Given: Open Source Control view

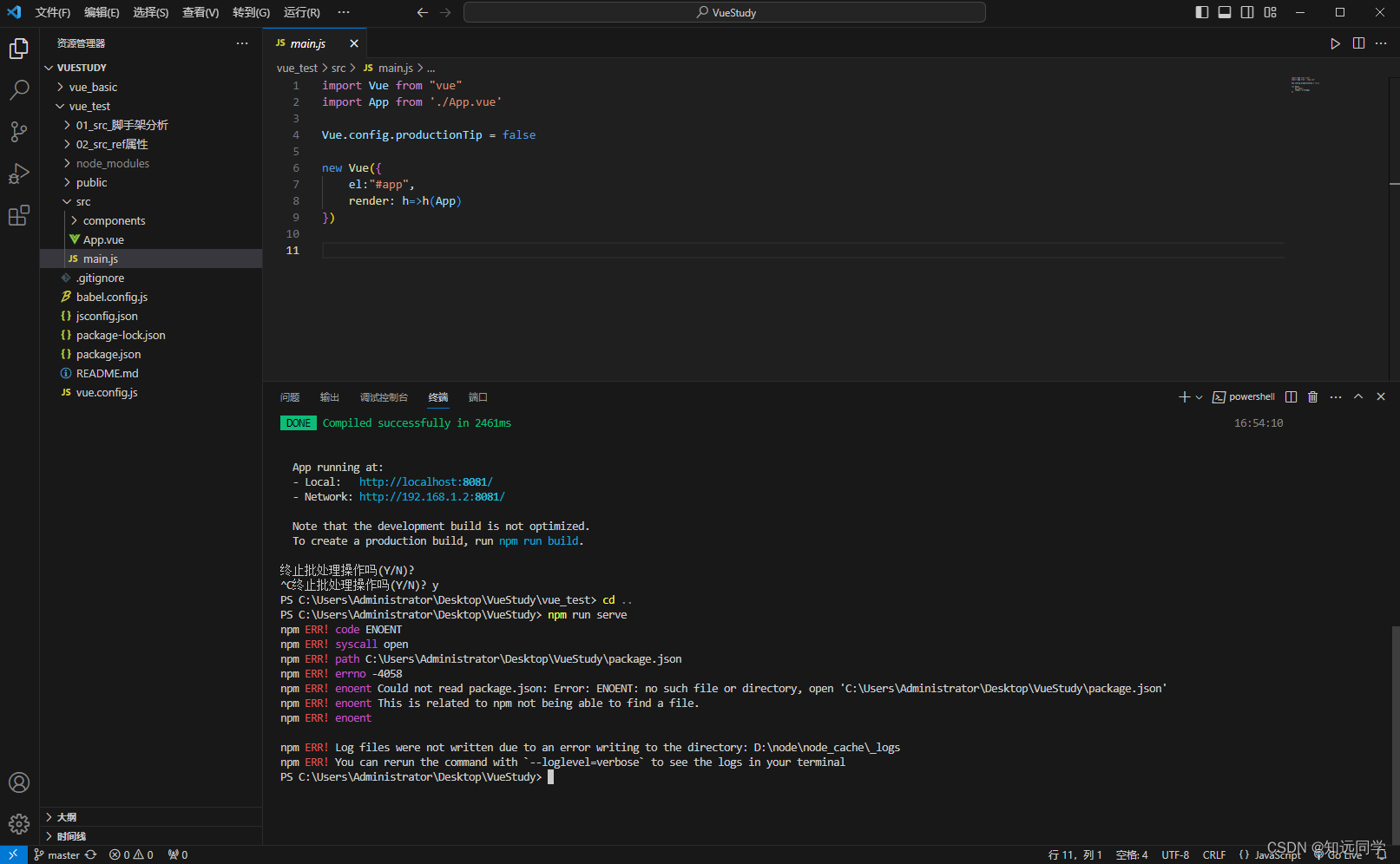Looking at the screenshot, I should click(x=19, y=132).
